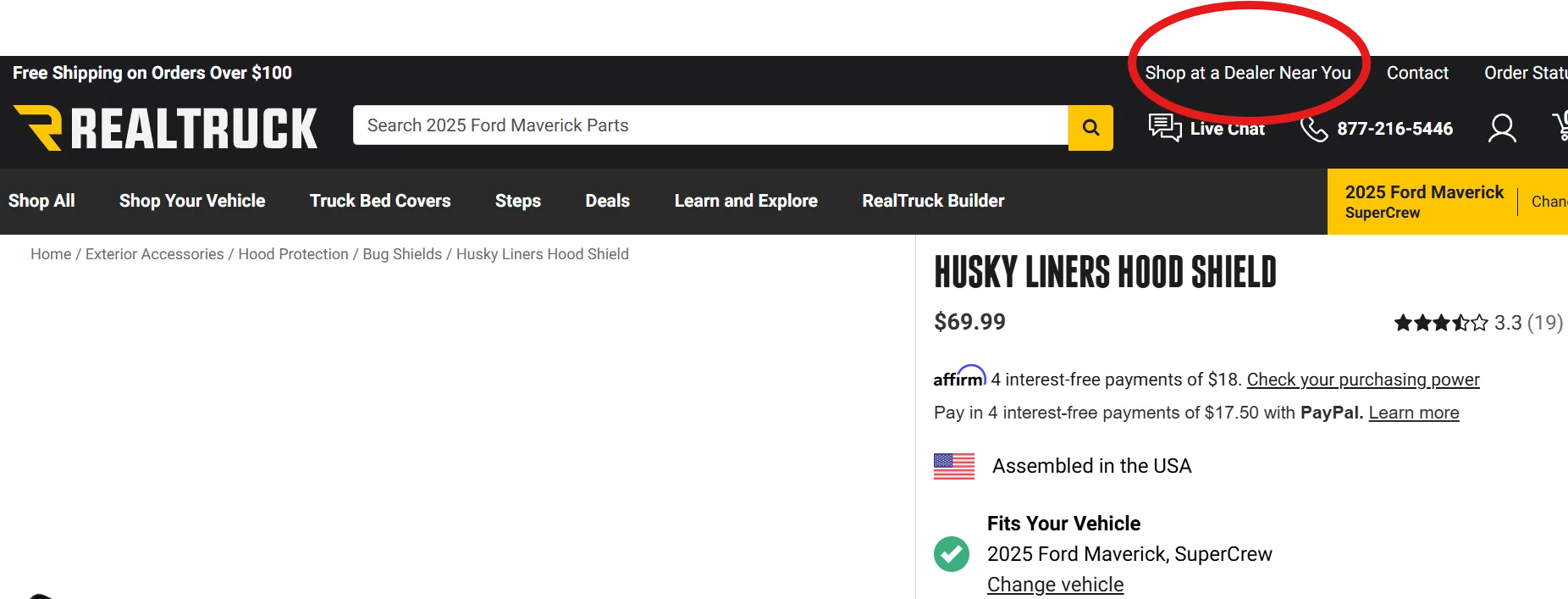Click the Free Shipping on Orders Over $100 banner

tap(152, 73)
